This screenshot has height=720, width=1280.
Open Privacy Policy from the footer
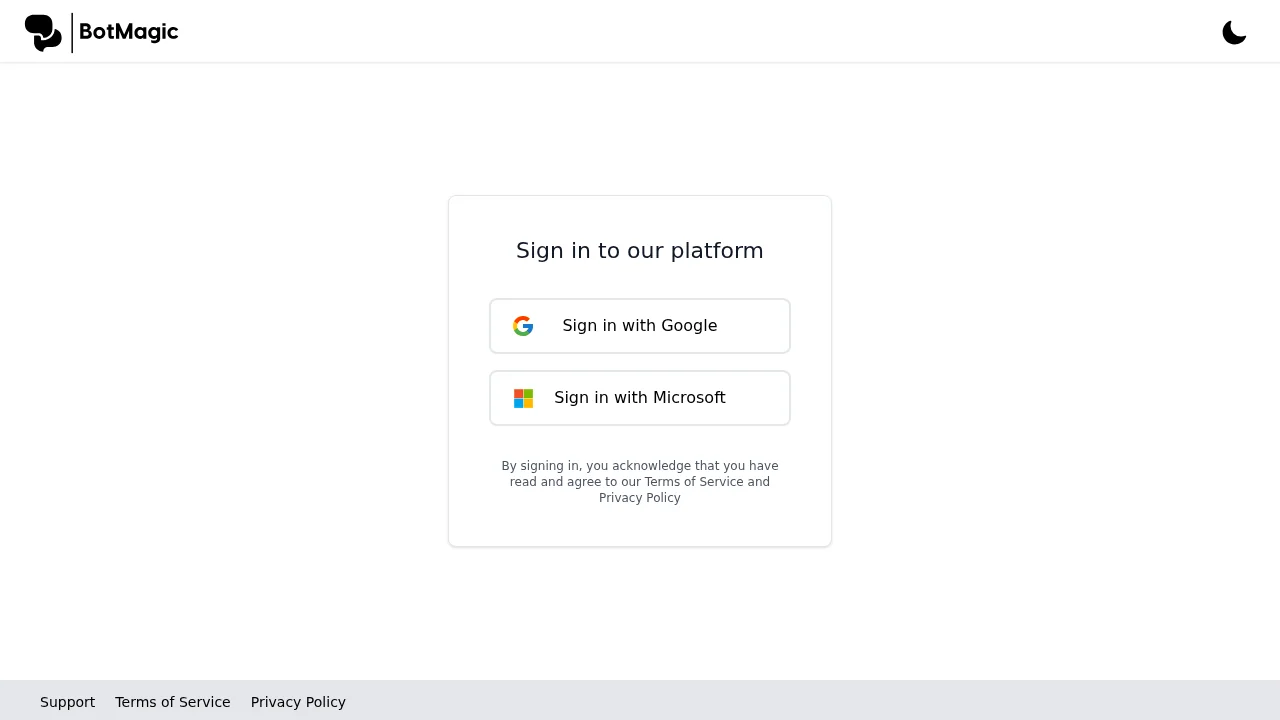[298, 701]
